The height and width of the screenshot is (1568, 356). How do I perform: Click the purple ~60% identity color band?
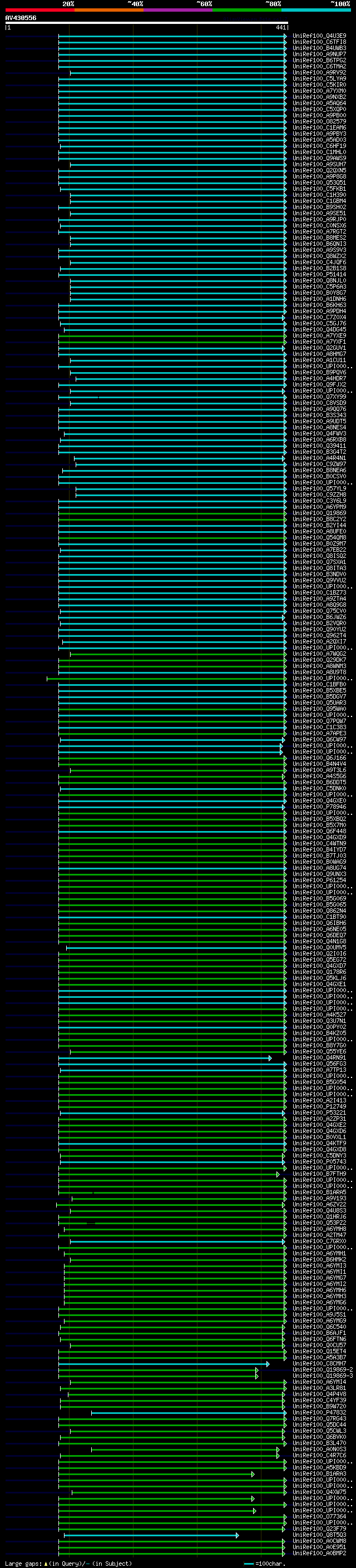[177, 10]
